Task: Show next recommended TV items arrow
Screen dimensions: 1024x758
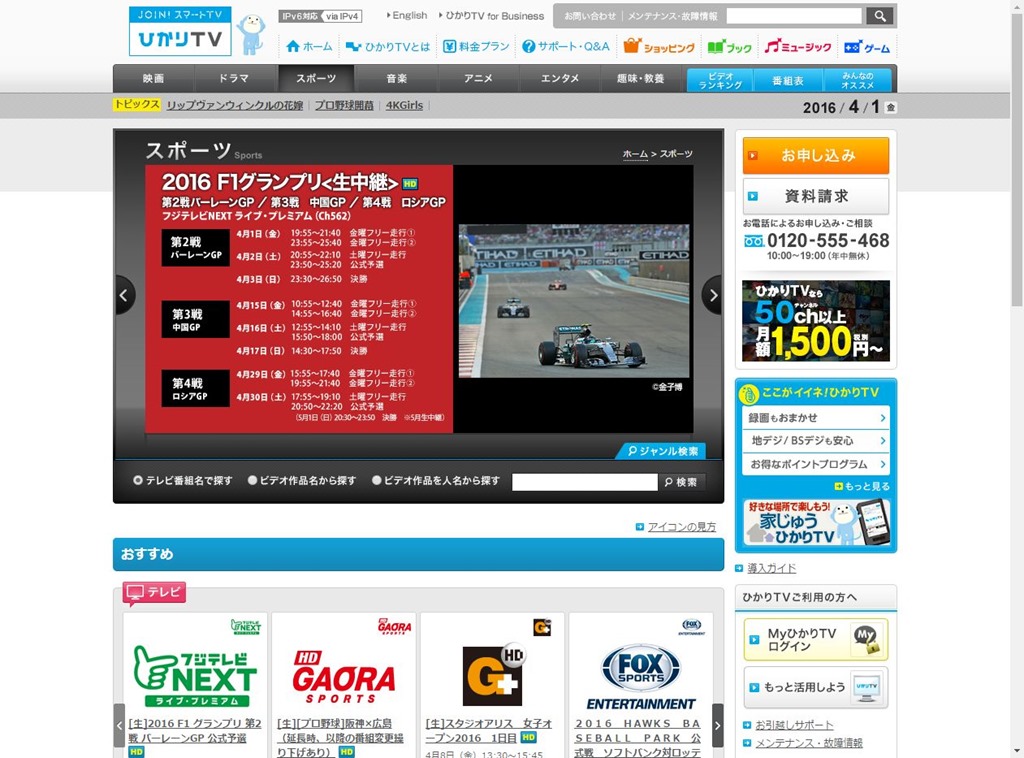Action: (718, 725)
